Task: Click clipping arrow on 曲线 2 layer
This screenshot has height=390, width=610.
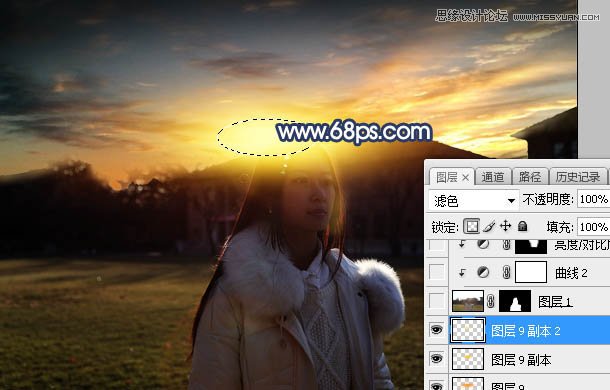Action: pyautogui.click(x=462, y=273)
